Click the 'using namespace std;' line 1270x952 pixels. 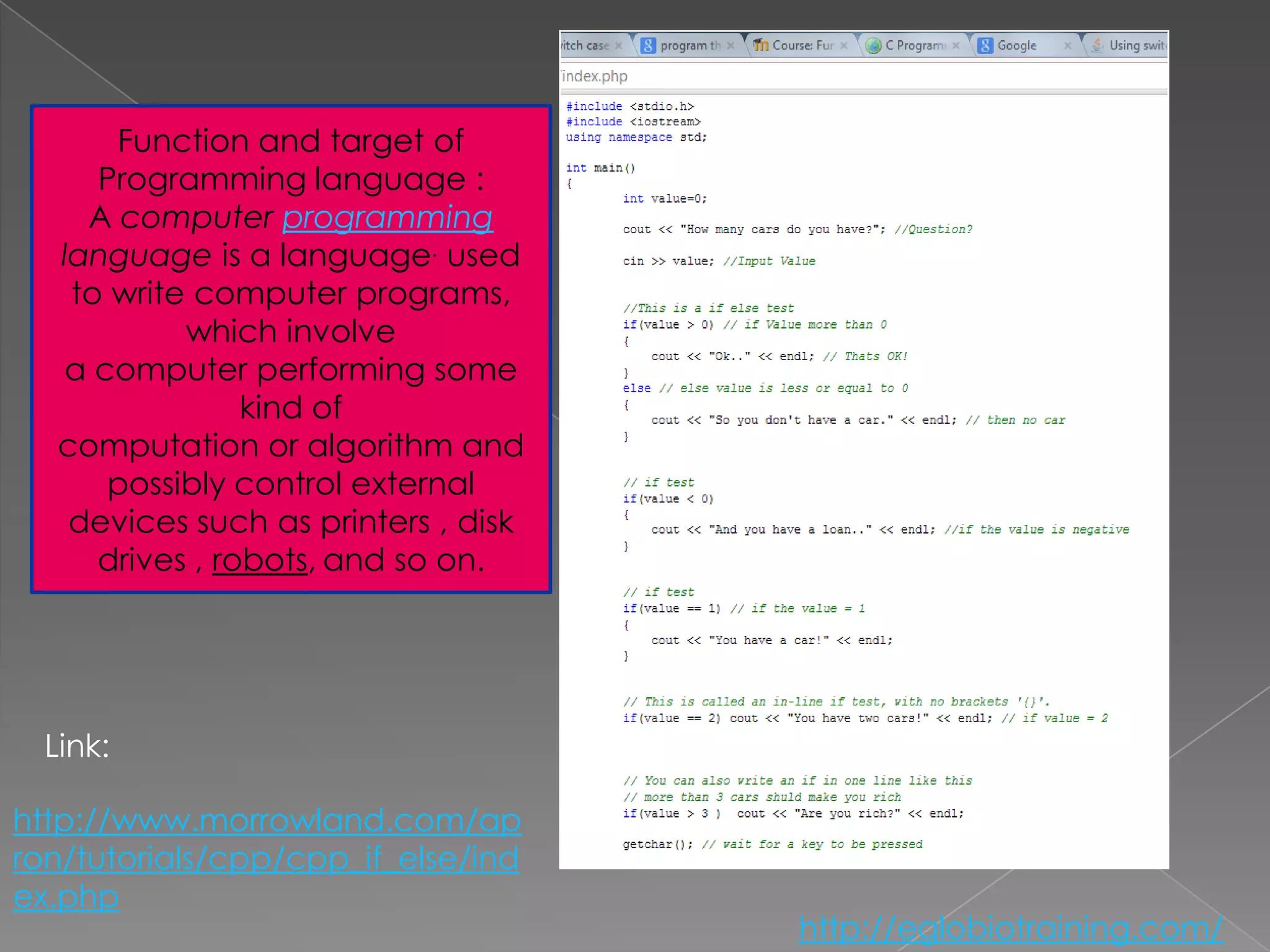(x=636, y=138)
